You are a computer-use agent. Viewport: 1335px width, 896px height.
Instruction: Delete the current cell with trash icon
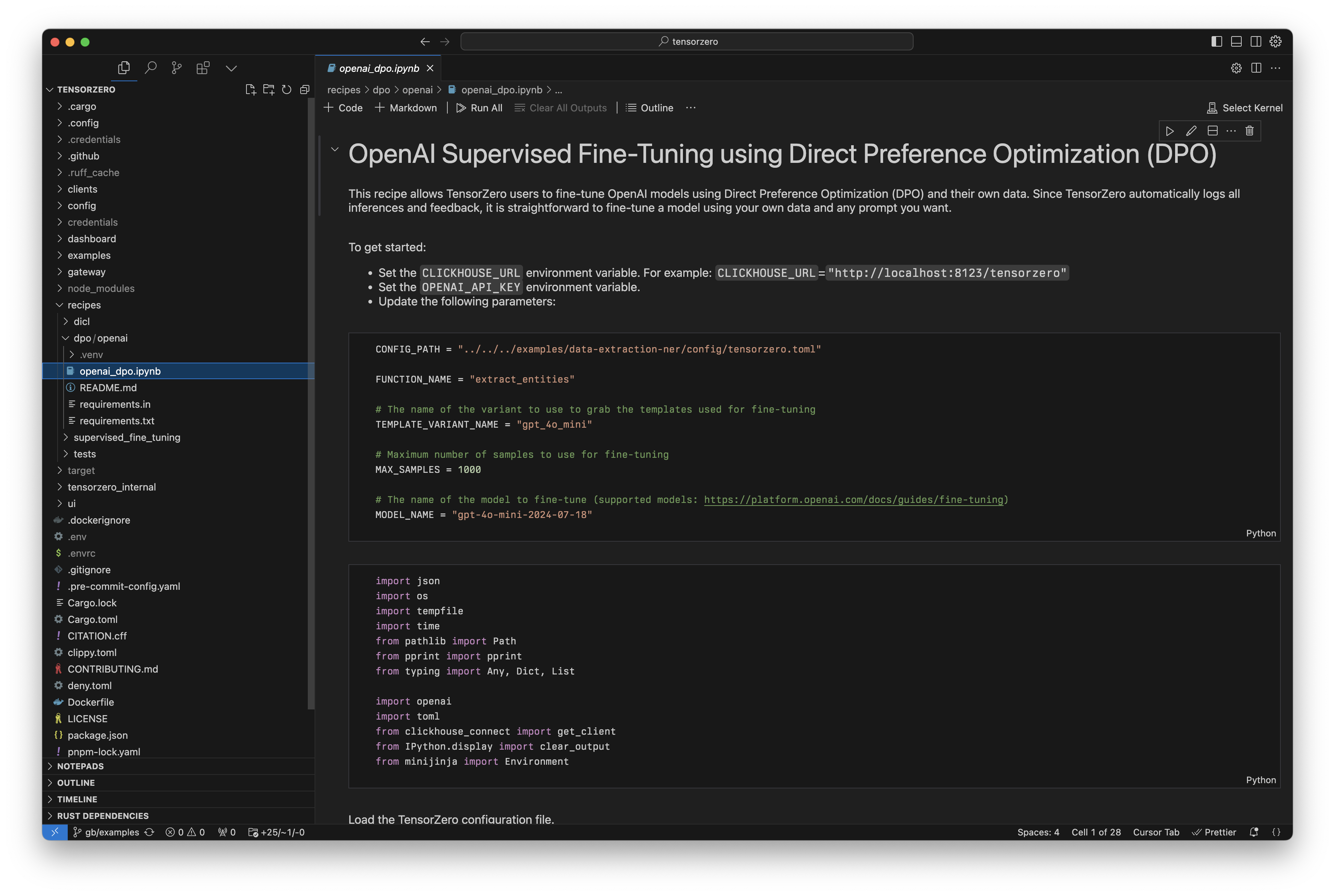pyautogui.click(x=1249, y=131)
